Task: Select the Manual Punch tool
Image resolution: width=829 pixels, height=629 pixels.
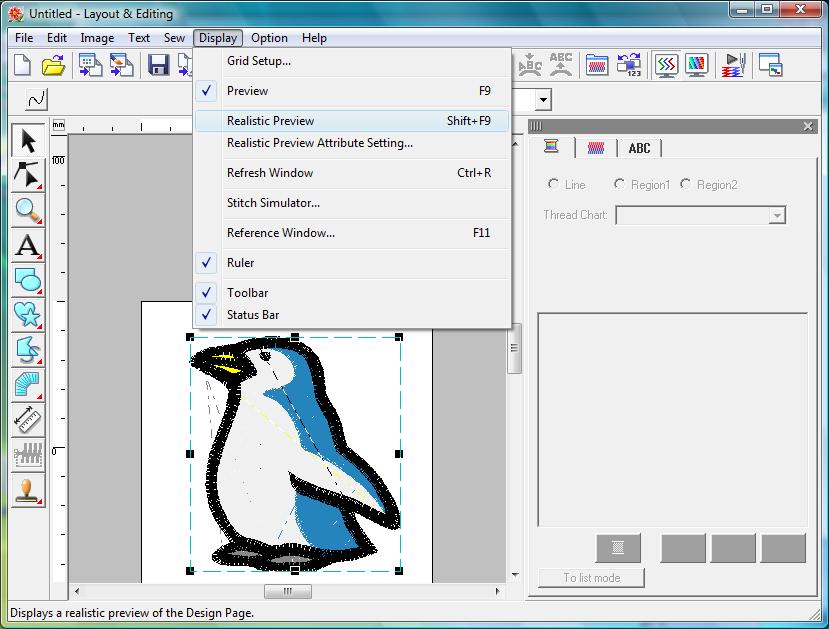Action: coord(27,385)
